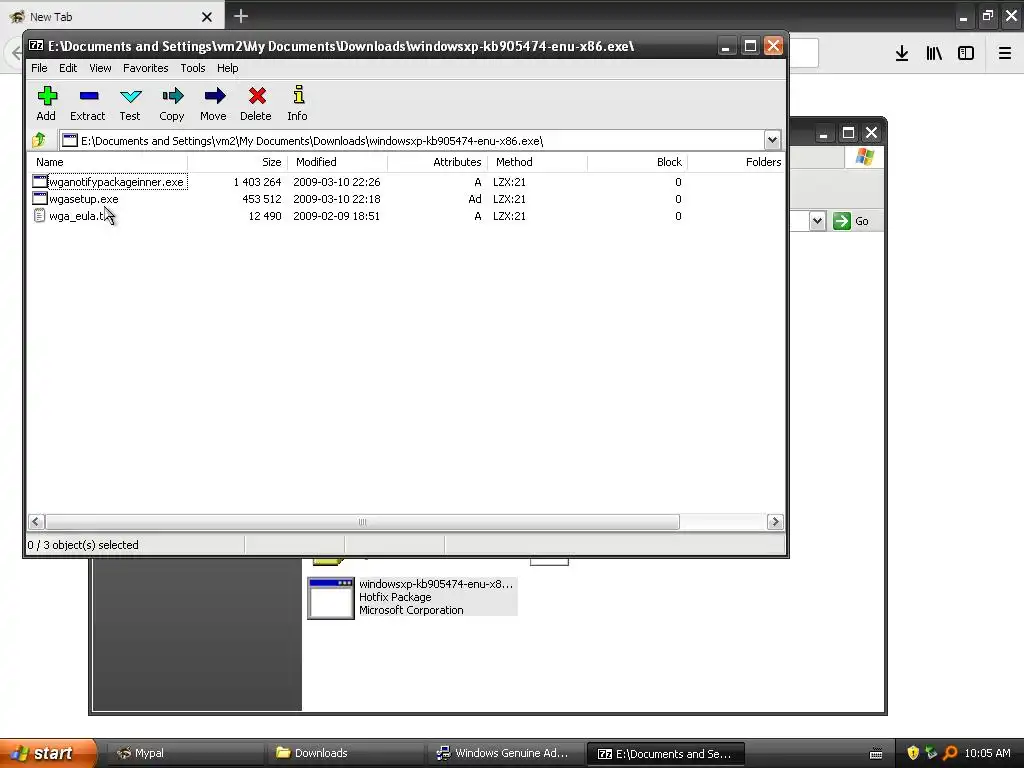Open browser hamburger menu

(x=1004, y=54)
